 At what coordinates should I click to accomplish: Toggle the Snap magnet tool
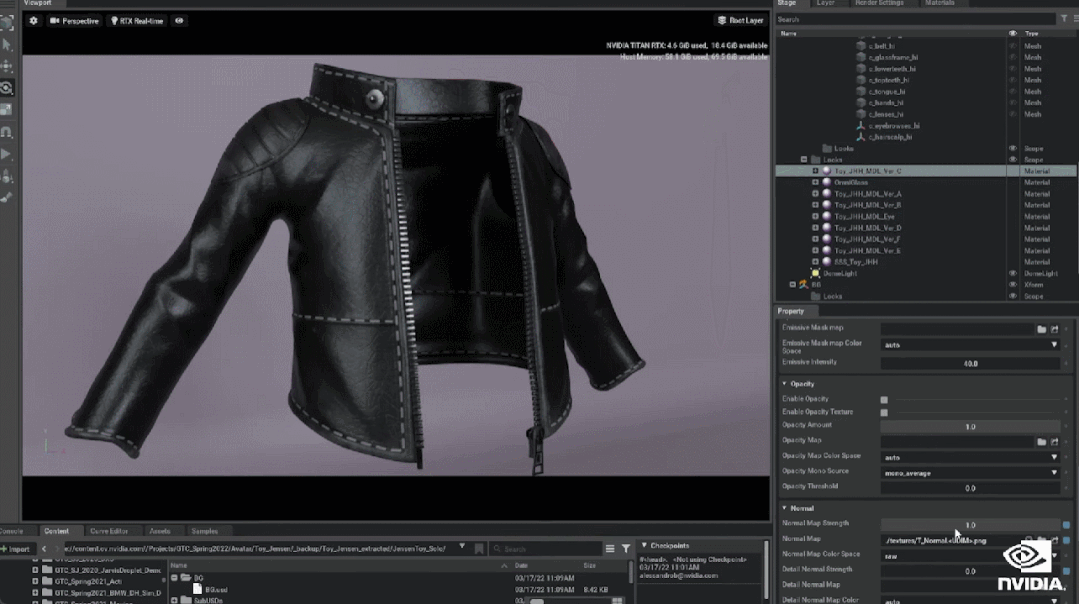click(7, 132)
